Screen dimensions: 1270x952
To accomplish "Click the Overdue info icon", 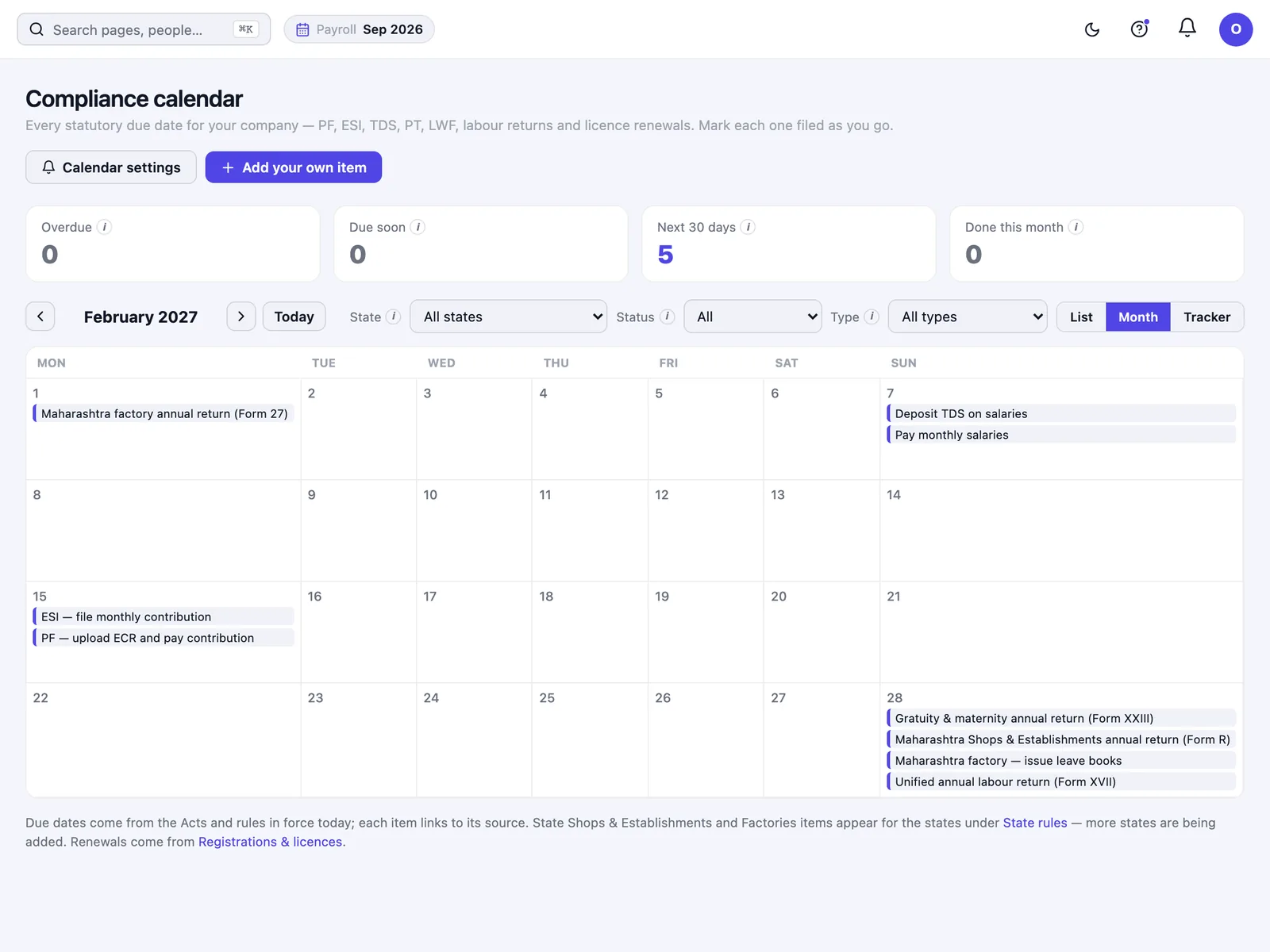I will pyautogui.click(x=104, y=227).
